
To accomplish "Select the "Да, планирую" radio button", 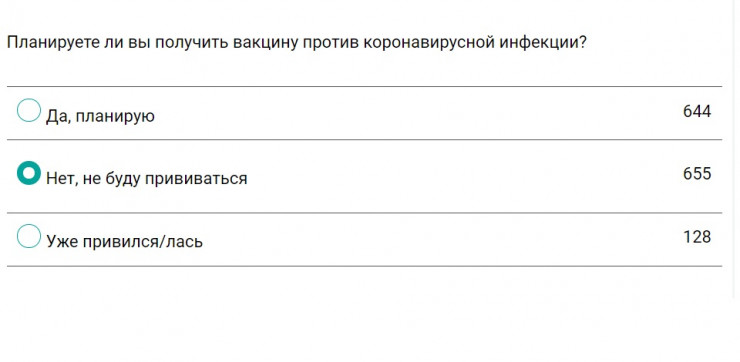I will [29, 110].
